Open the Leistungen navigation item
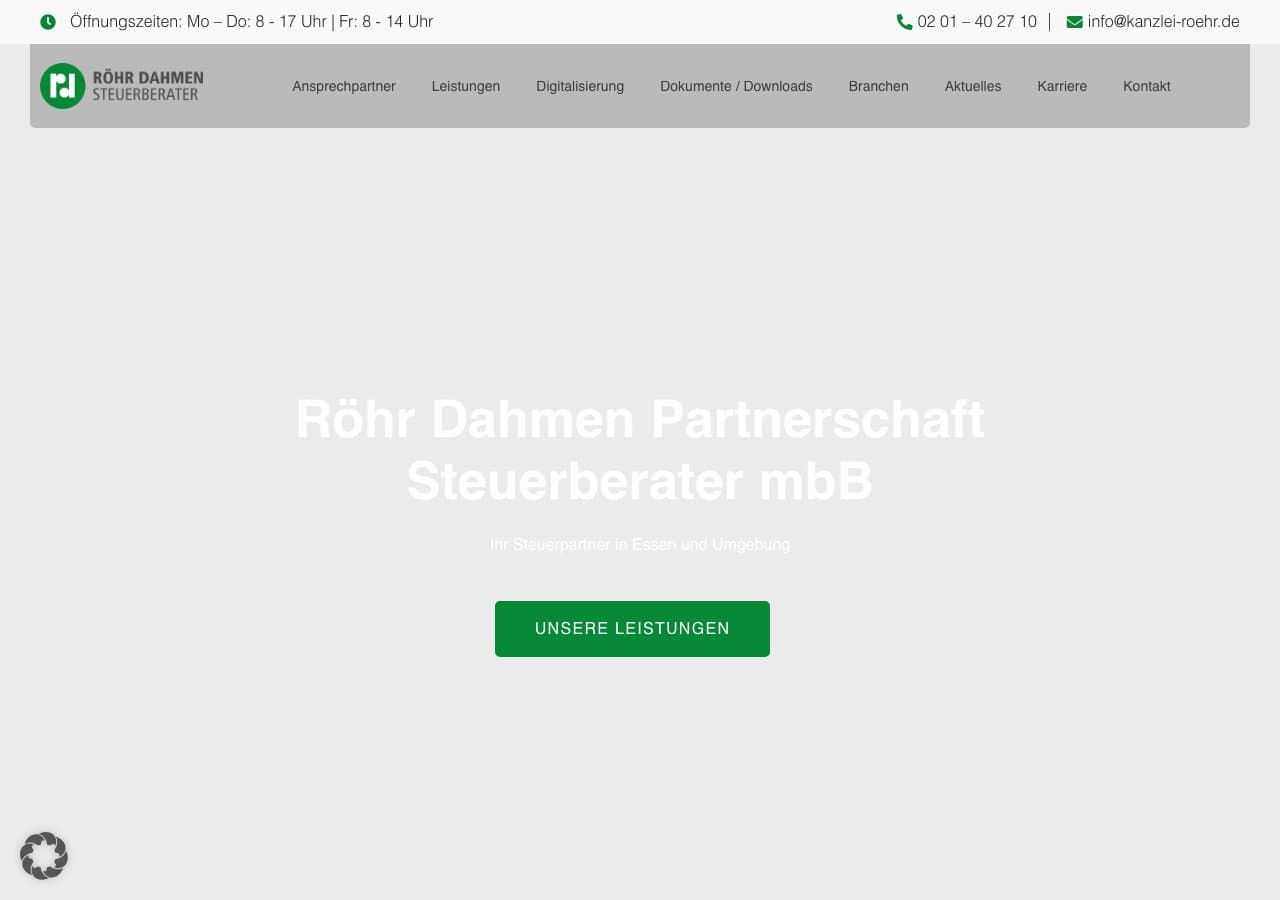 click(466, 86)
